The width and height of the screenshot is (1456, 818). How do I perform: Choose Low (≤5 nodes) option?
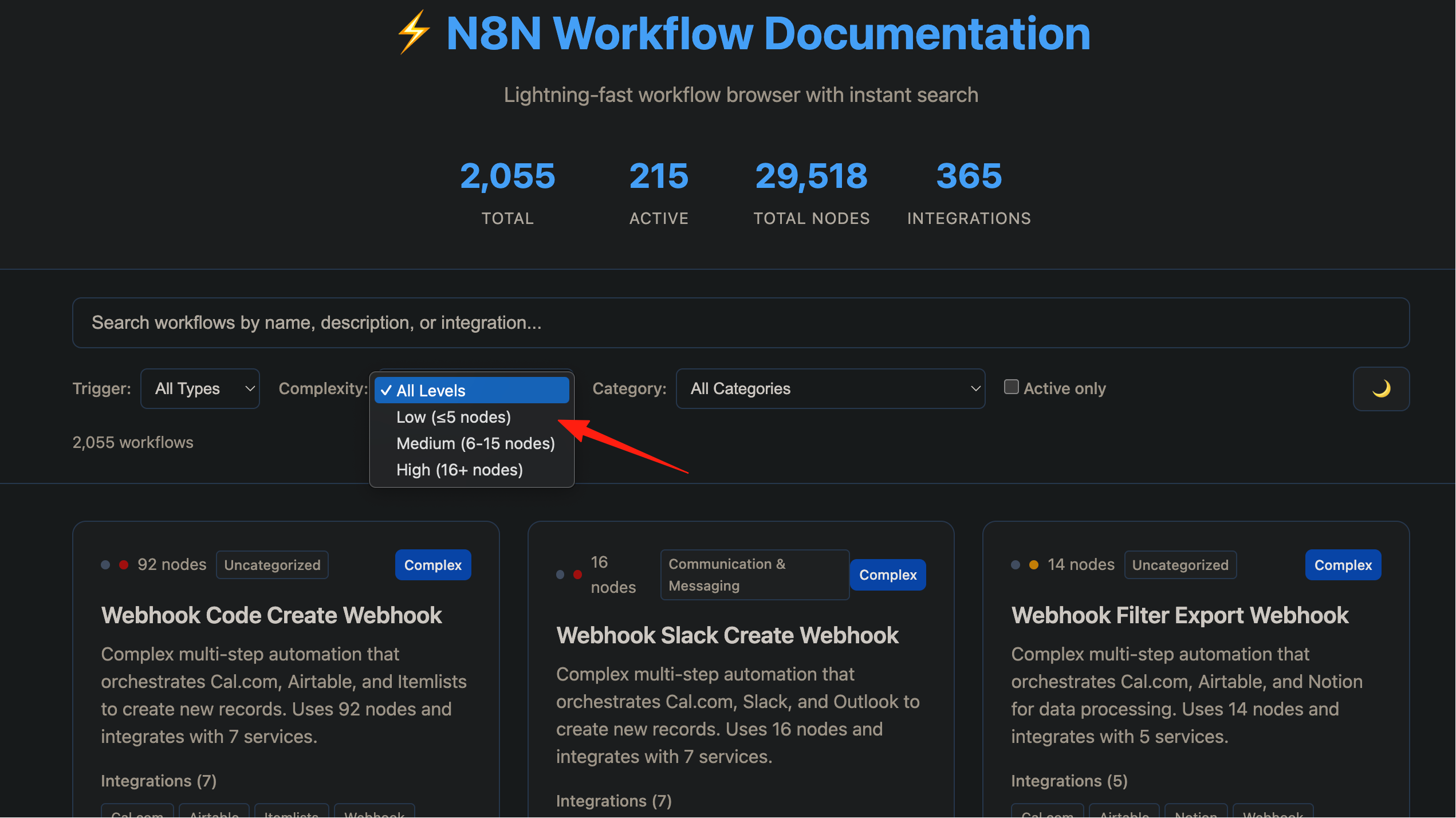click(x=471, y=417)
